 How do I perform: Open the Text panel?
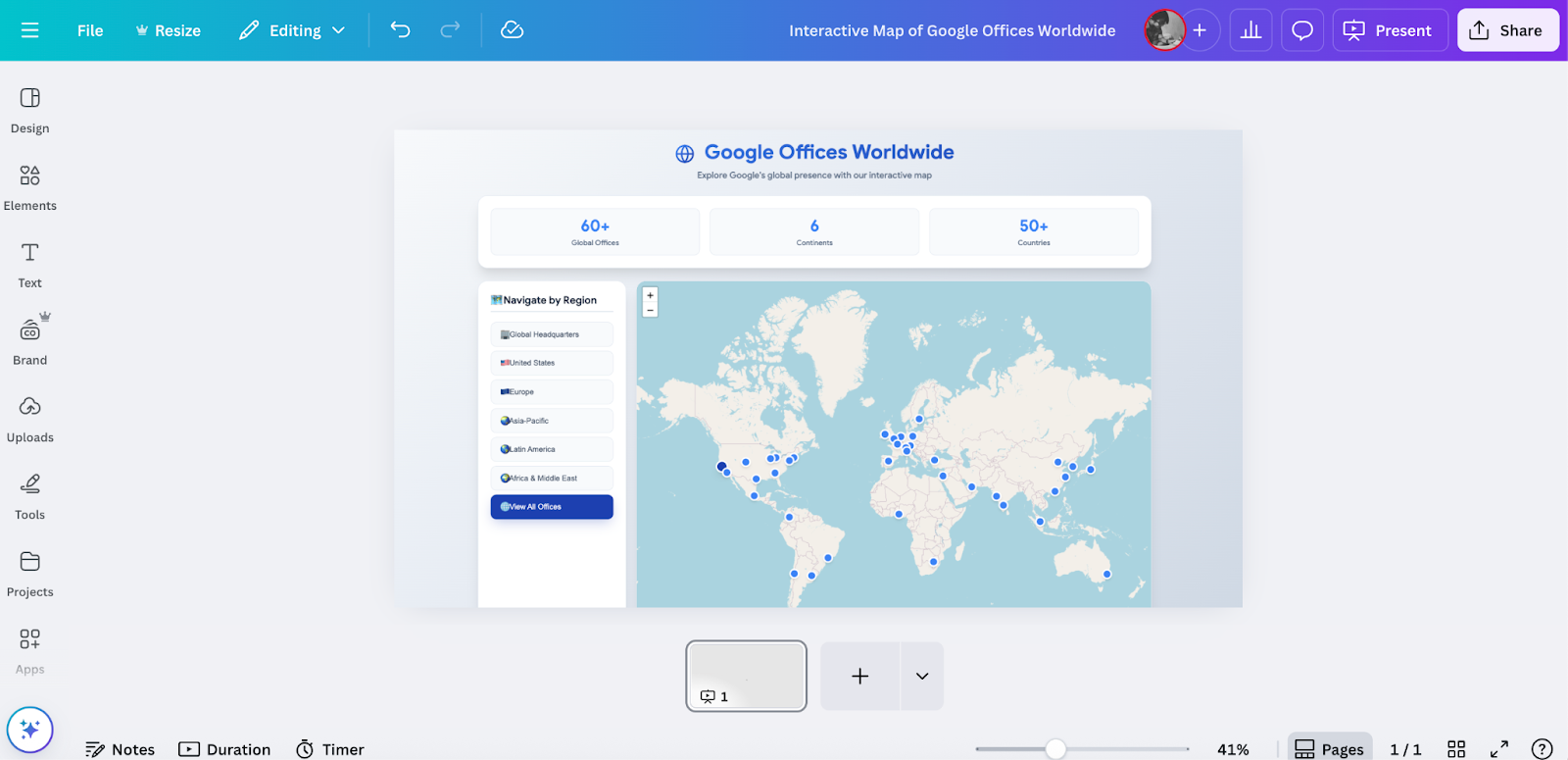pyautogui.click(x=30, y=265)
